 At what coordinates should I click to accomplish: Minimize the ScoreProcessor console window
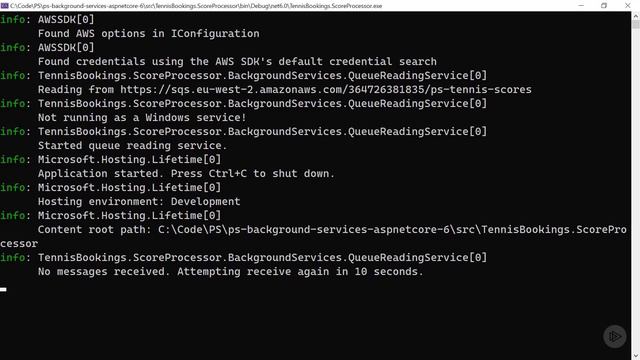pyautogui.click(x=581, y=5)
